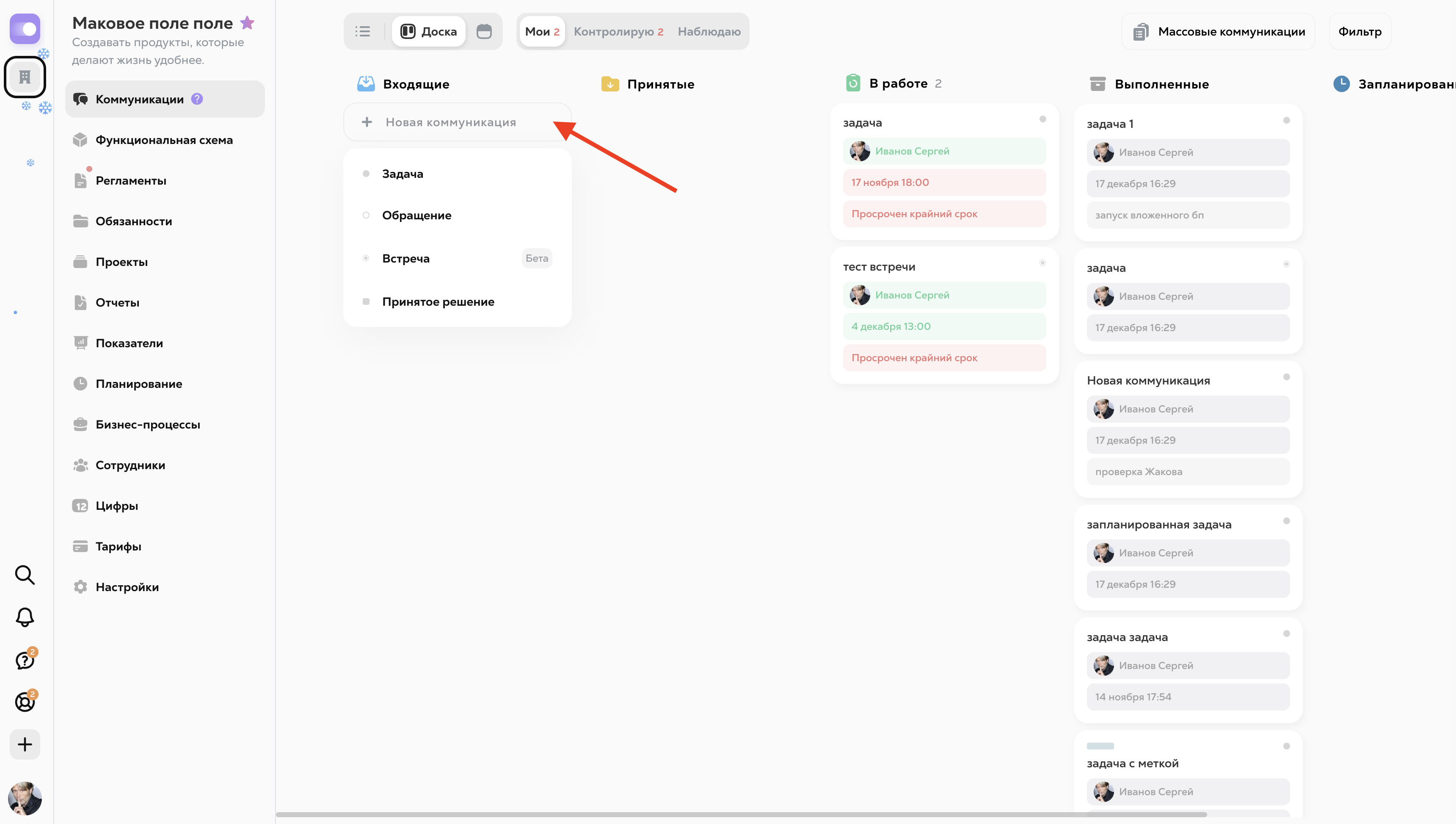
Task: Click the support lifebuoy icon
Action: pos(24,702)
